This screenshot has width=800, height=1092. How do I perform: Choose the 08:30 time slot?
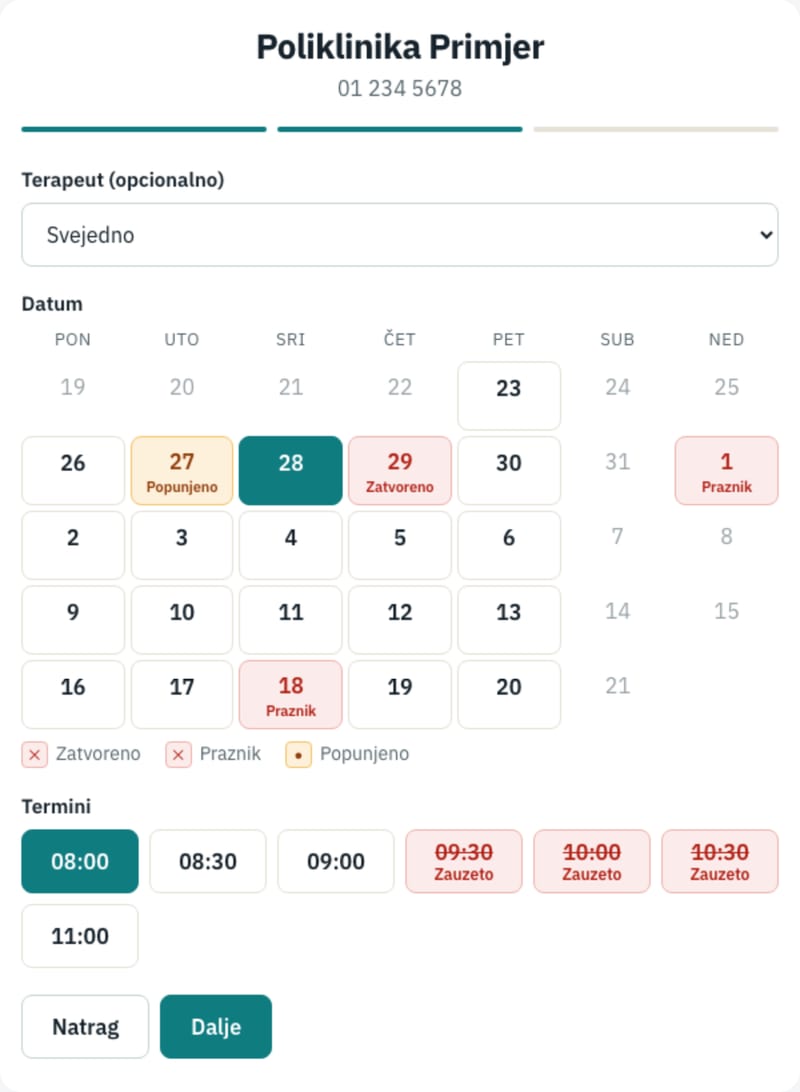click(x=208, y=861)
